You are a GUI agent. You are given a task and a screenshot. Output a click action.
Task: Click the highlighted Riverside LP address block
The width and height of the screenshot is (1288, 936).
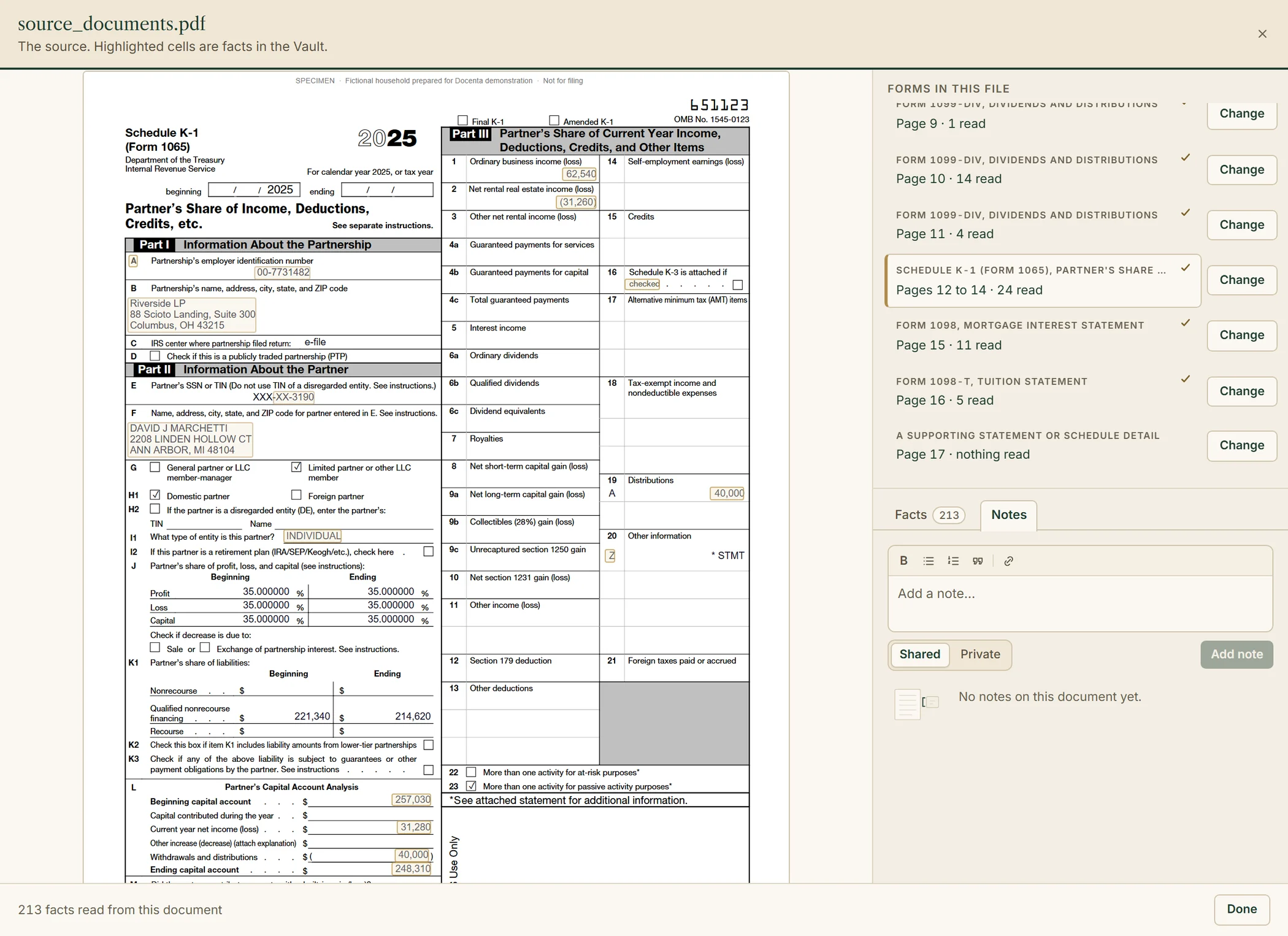pos(192,314)
